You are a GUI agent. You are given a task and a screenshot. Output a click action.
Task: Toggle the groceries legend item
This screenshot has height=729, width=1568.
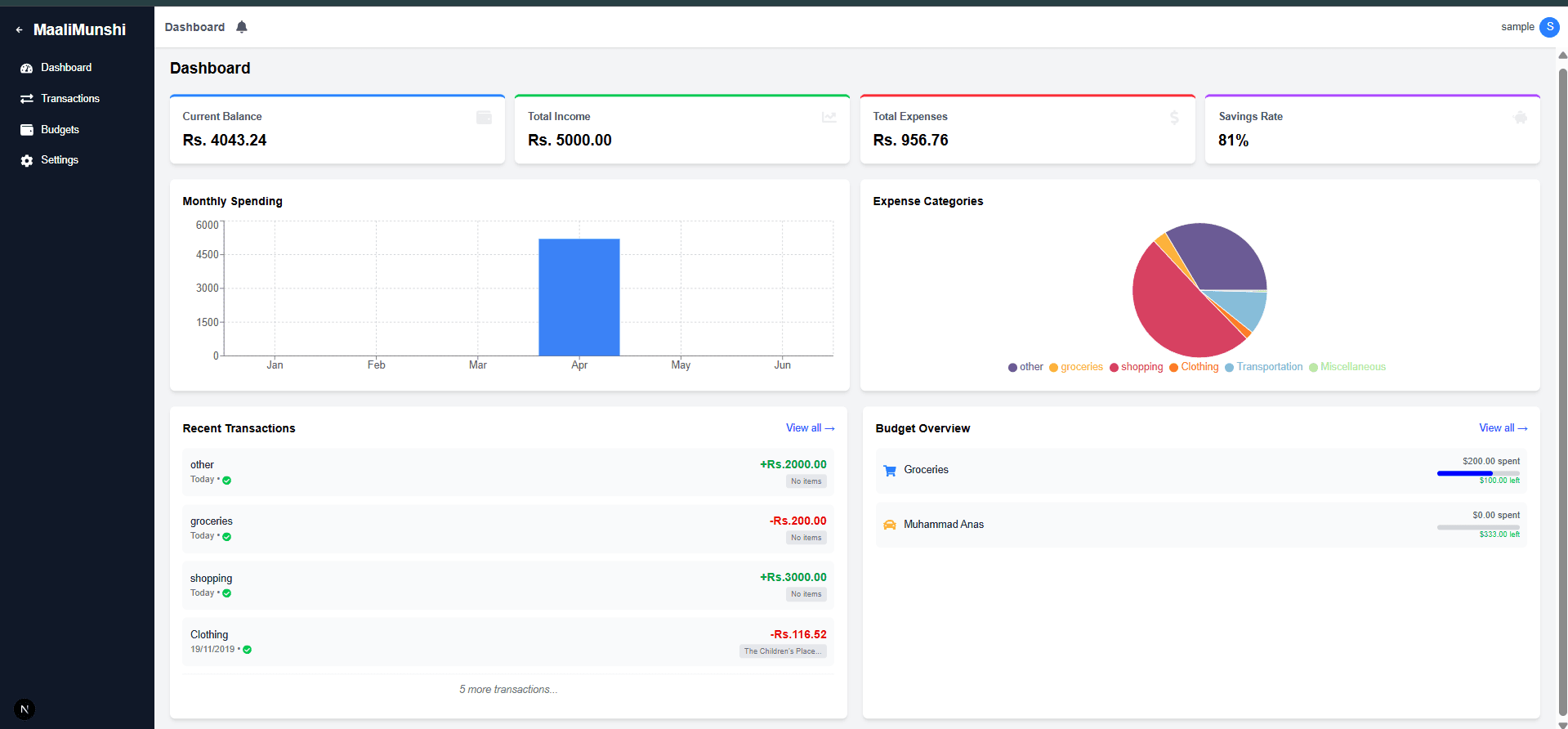[1076, 367]
